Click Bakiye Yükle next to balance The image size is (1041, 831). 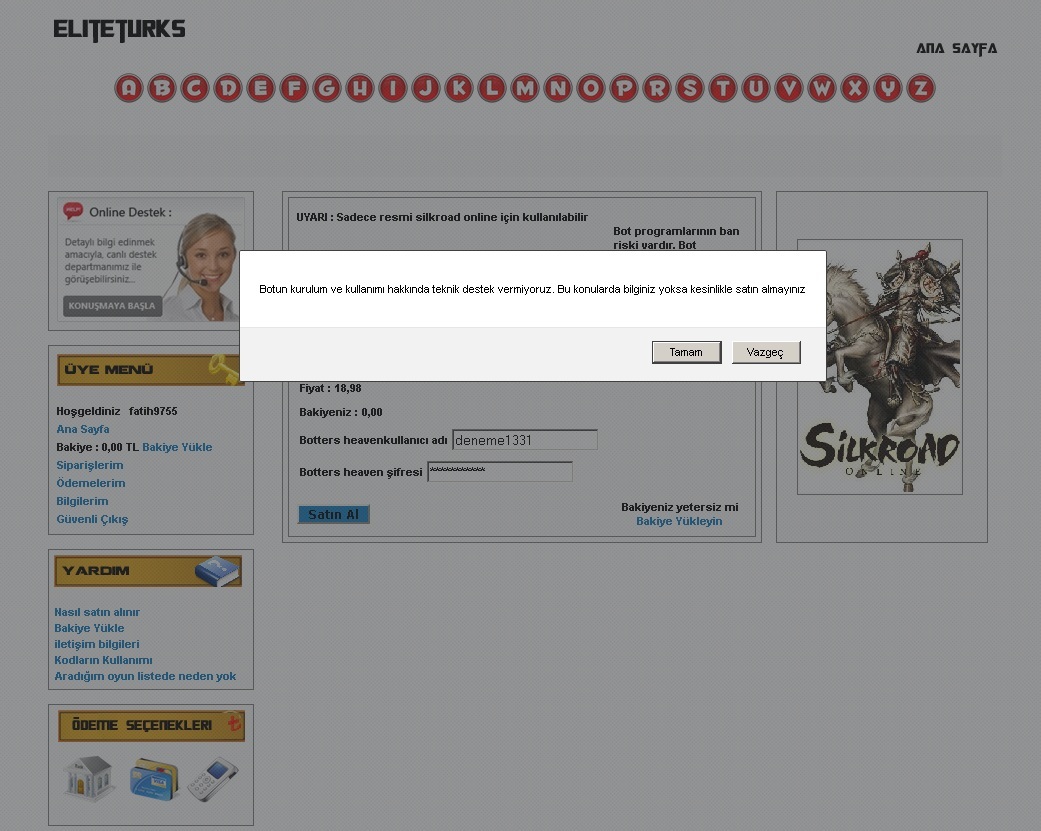177,447
